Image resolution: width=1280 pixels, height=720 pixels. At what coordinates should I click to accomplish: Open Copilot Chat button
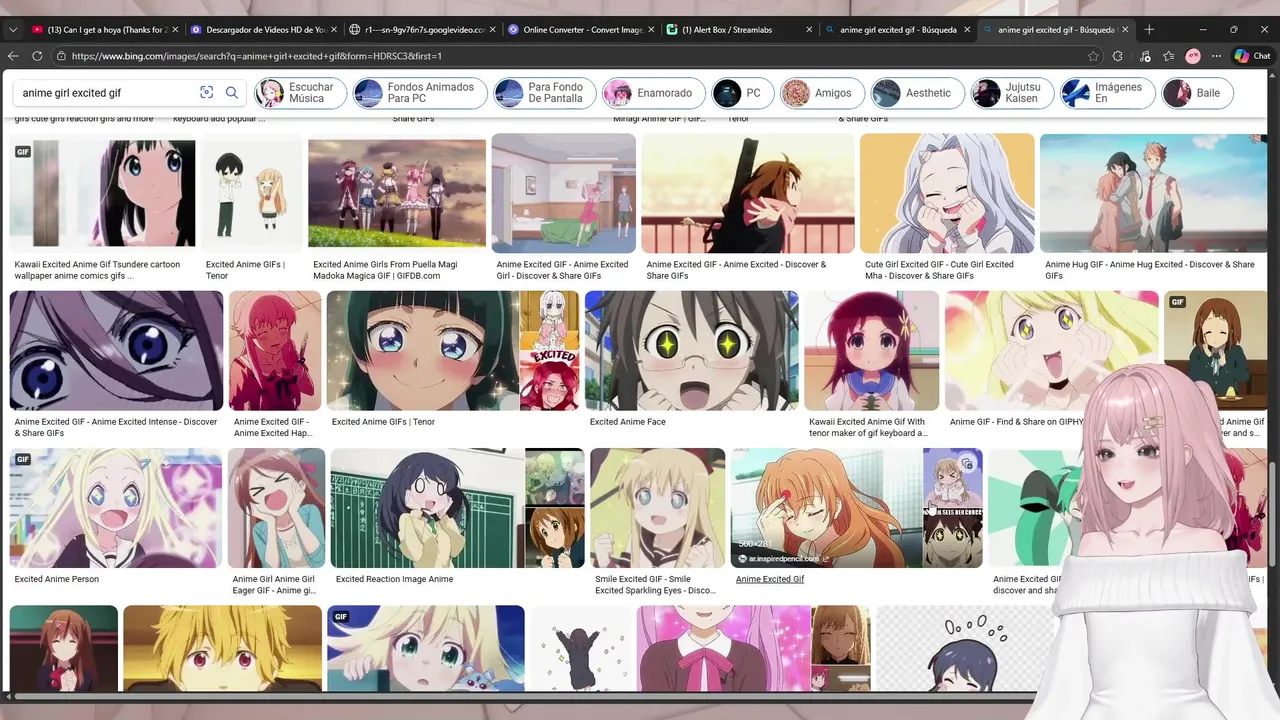pyautogui.click(x=1252, y=56)
